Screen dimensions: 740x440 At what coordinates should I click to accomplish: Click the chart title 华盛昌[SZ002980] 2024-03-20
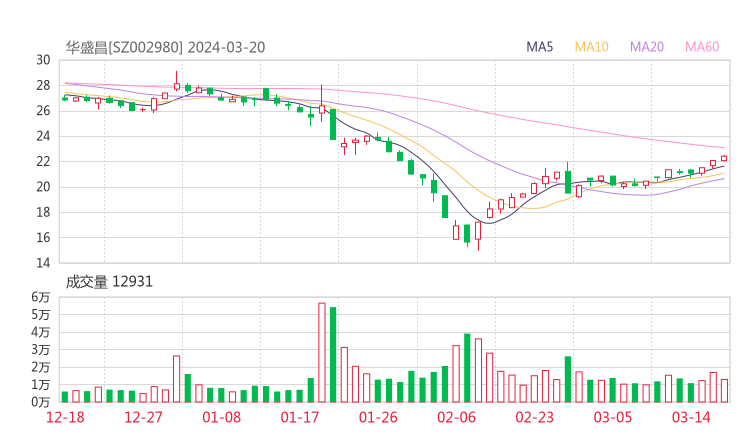165,47
